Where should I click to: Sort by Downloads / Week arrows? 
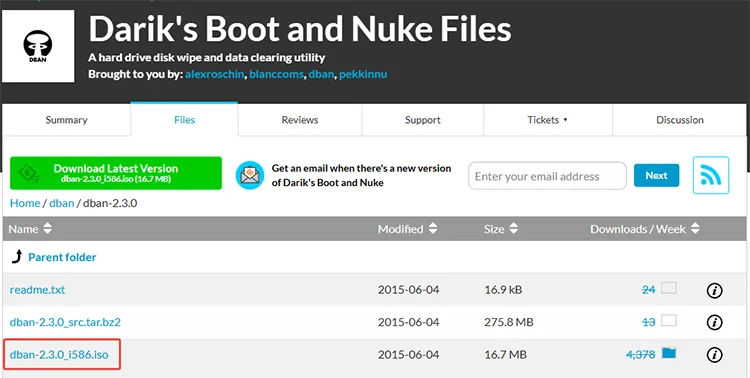tap(695, 229)
